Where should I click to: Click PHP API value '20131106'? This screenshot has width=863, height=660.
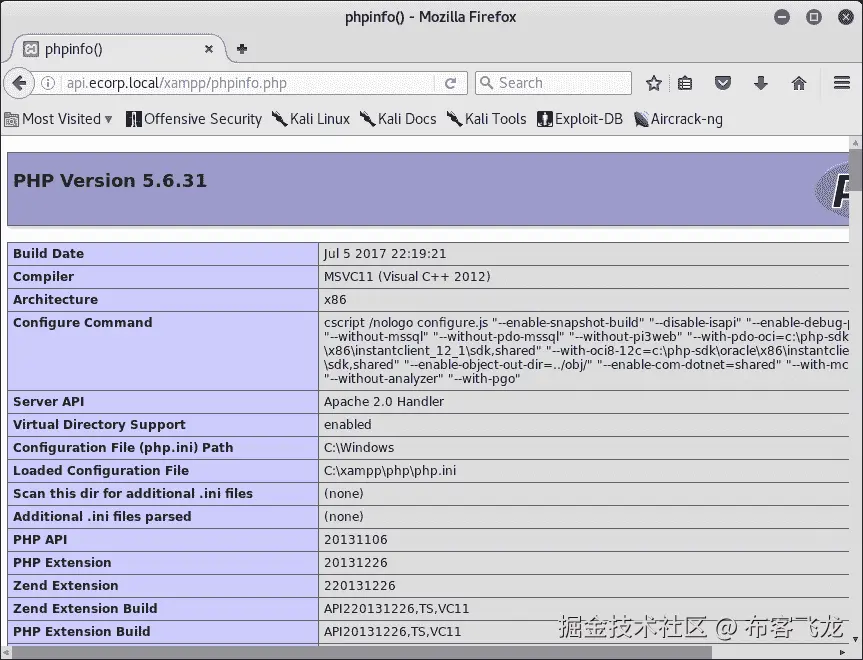click(x=356, y=540)
